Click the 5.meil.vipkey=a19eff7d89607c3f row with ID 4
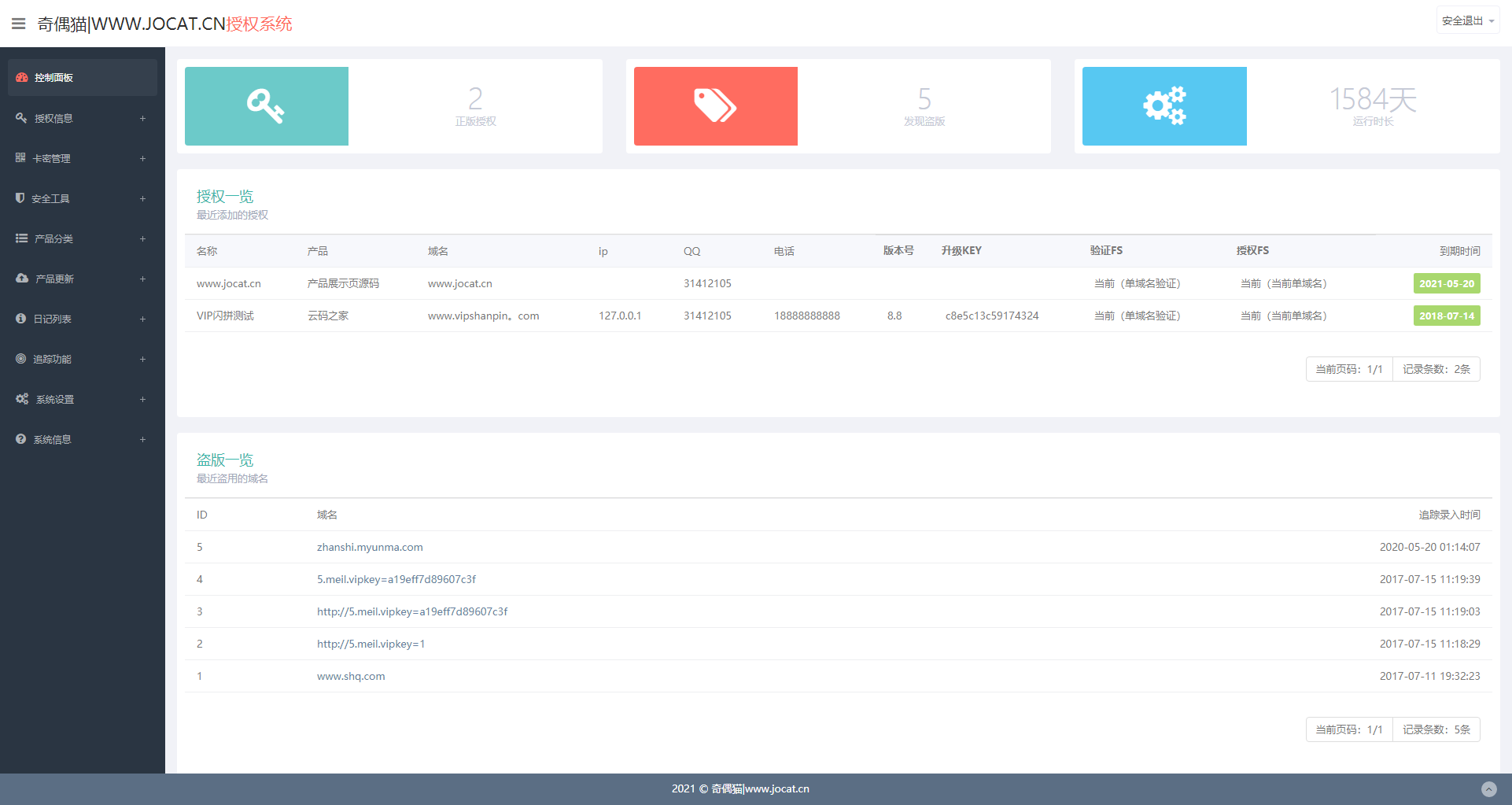 [396, 579]
